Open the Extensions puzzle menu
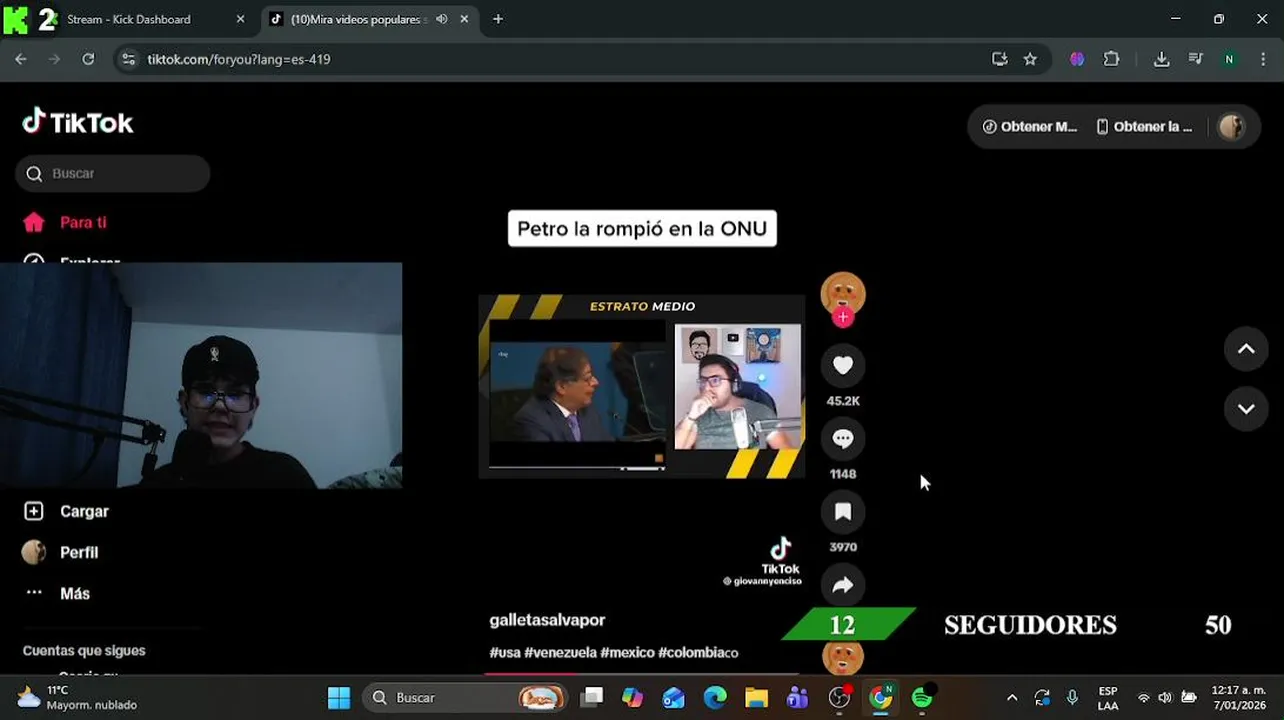The height and width of the screenshot is (720, 1284). tap(1111, 59)
